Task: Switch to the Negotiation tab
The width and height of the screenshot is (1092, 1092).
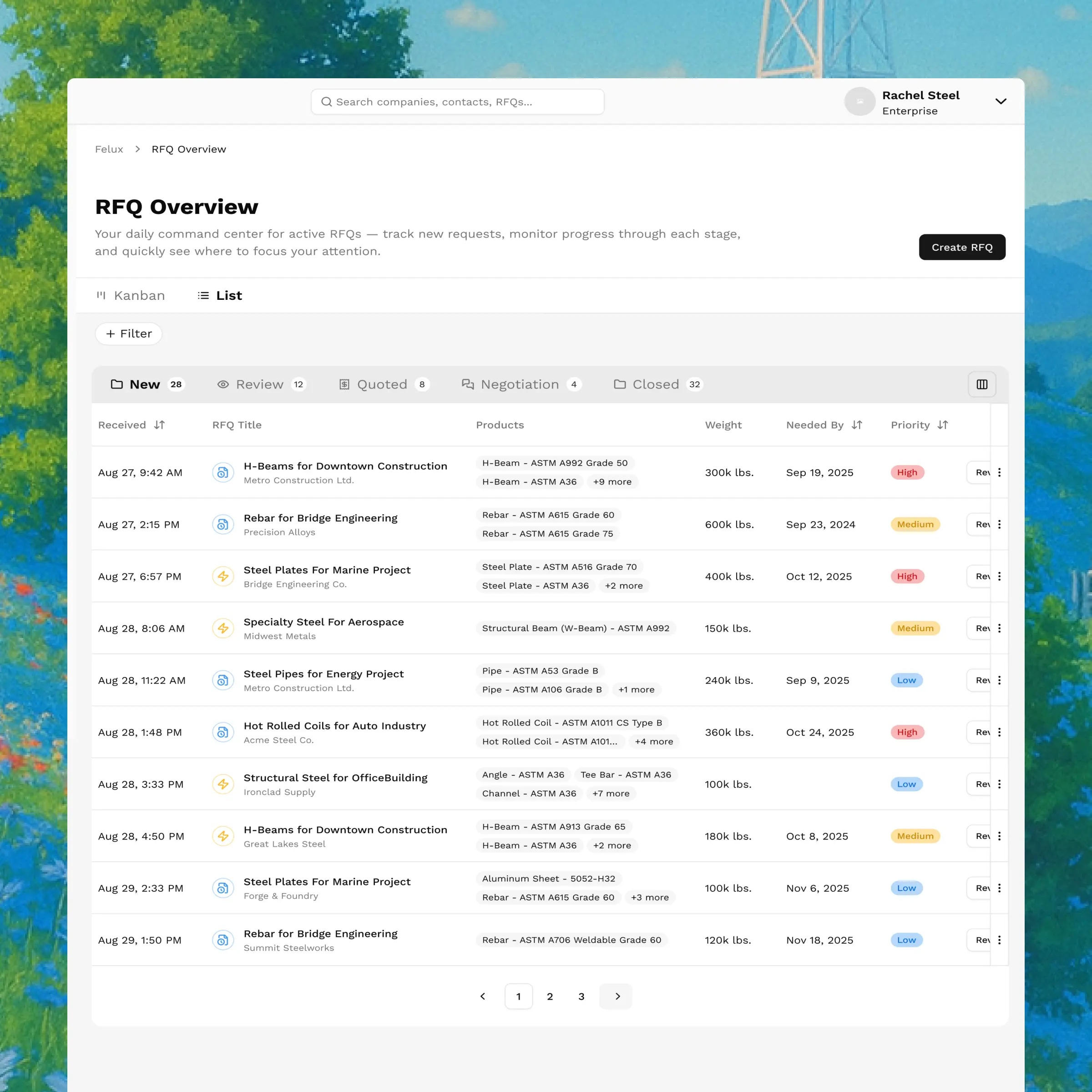Action: pyautogui.click(x=521, y=384)
